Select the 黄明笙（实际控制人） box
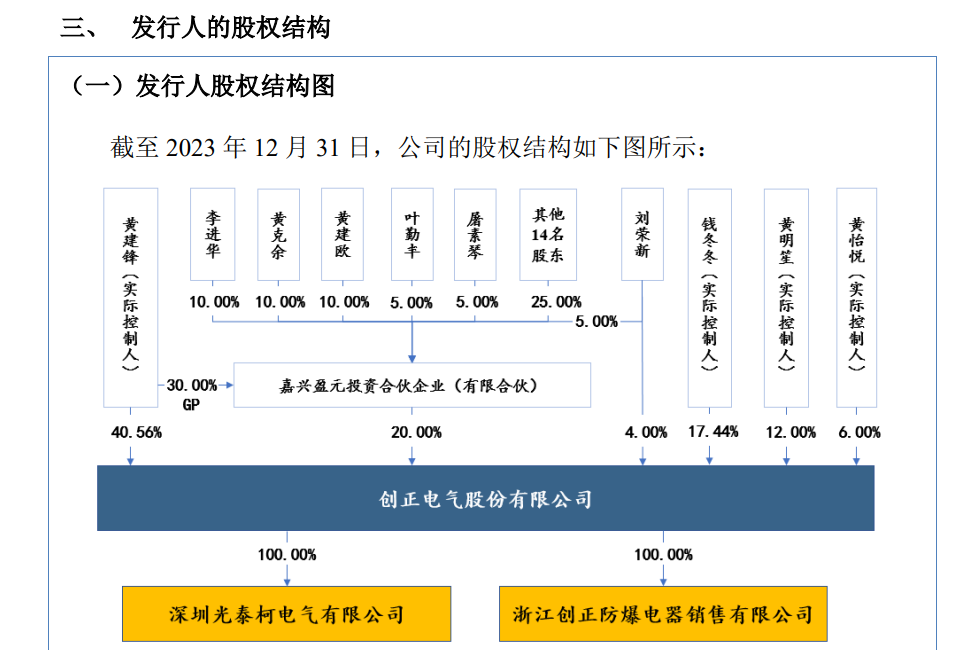The image size is (977, 650). pos(786,298)
